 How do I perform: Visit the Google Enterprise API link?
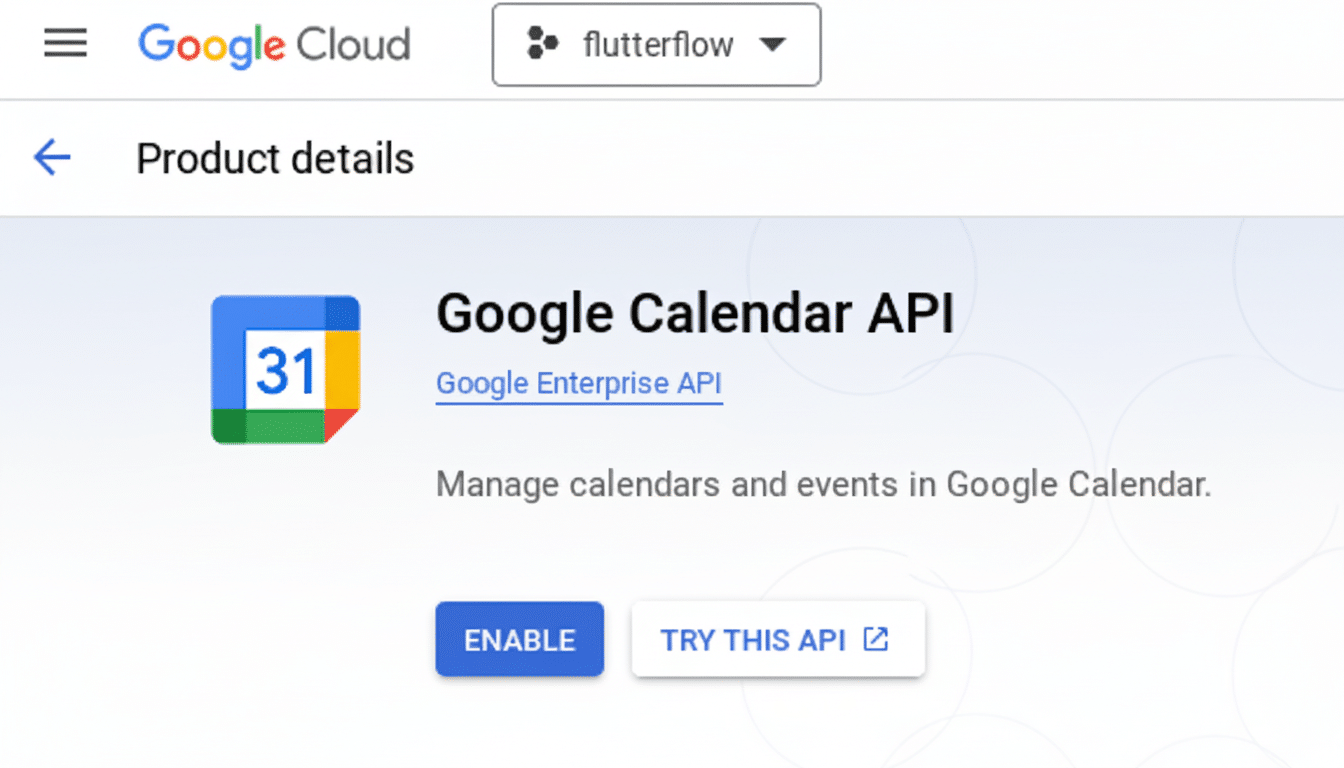point(578,383)
